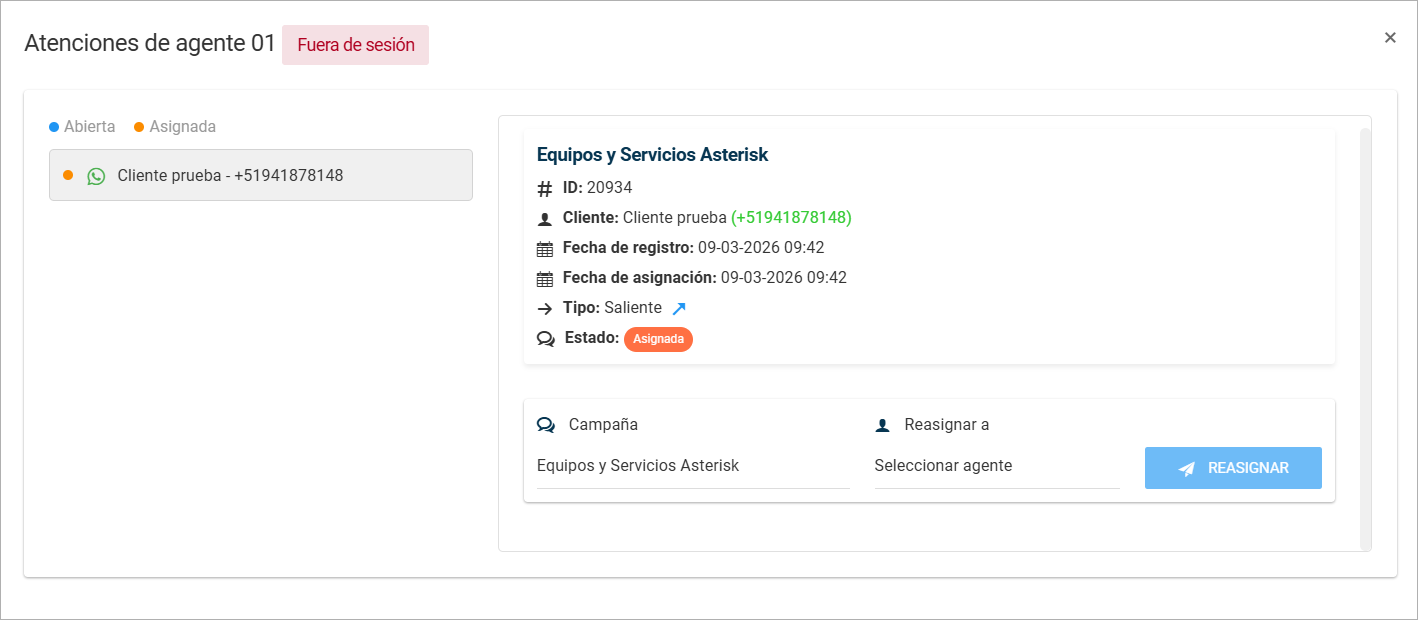Click the Equipos y Servicios Asterisk heading
Screen dimensions: 1418x620
[652, 155]
